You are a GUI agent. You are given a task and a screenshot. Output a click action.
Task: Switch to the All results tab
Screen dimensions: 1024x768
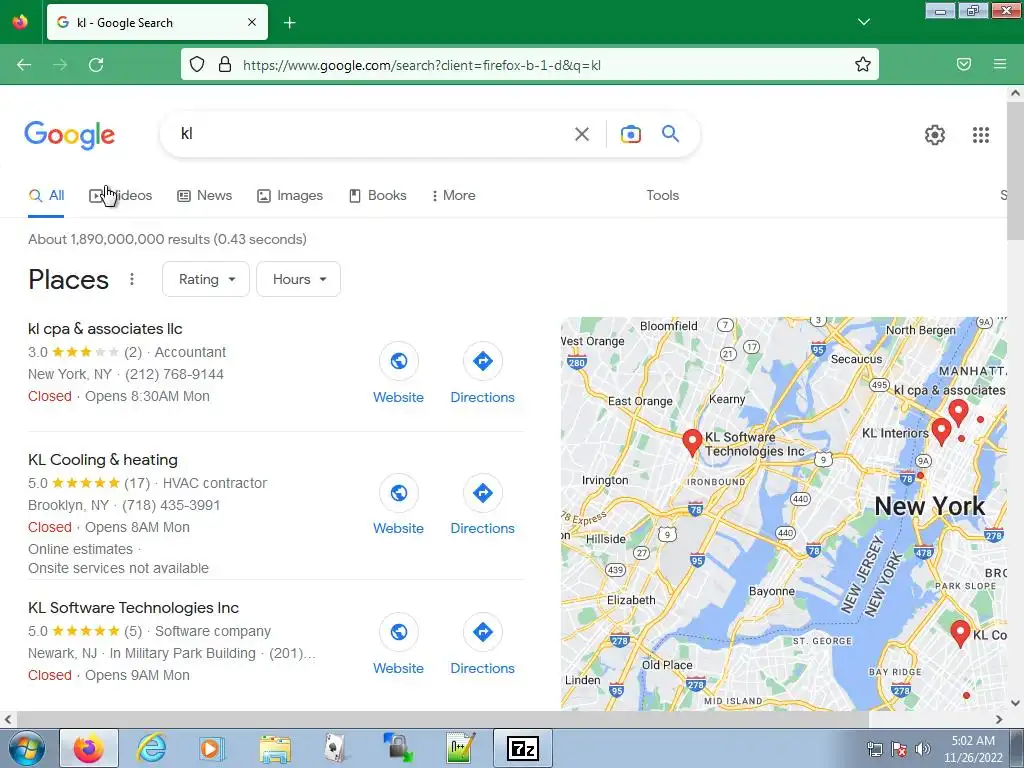click(x=46, y=195)
